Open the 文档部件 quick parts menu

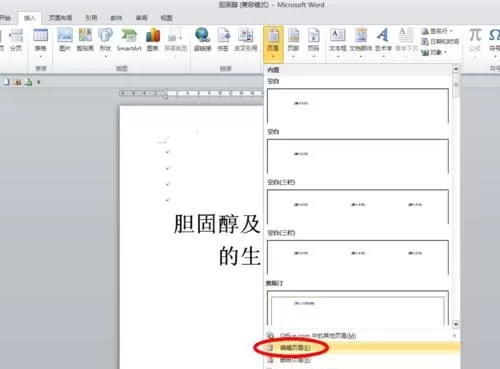[x=361, y=43]
